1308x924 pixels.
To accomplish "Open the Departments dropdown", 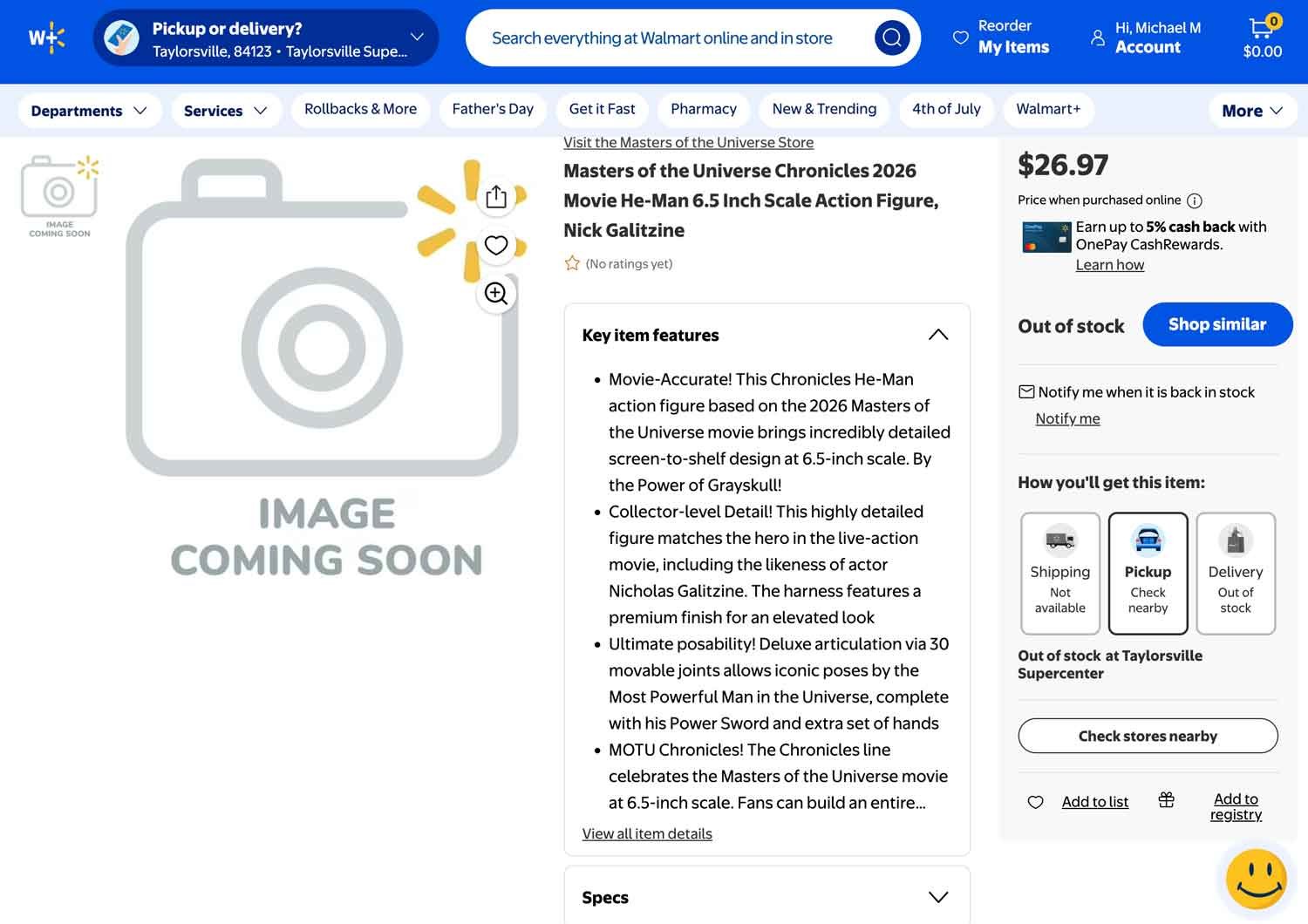I will click(89, 111).
